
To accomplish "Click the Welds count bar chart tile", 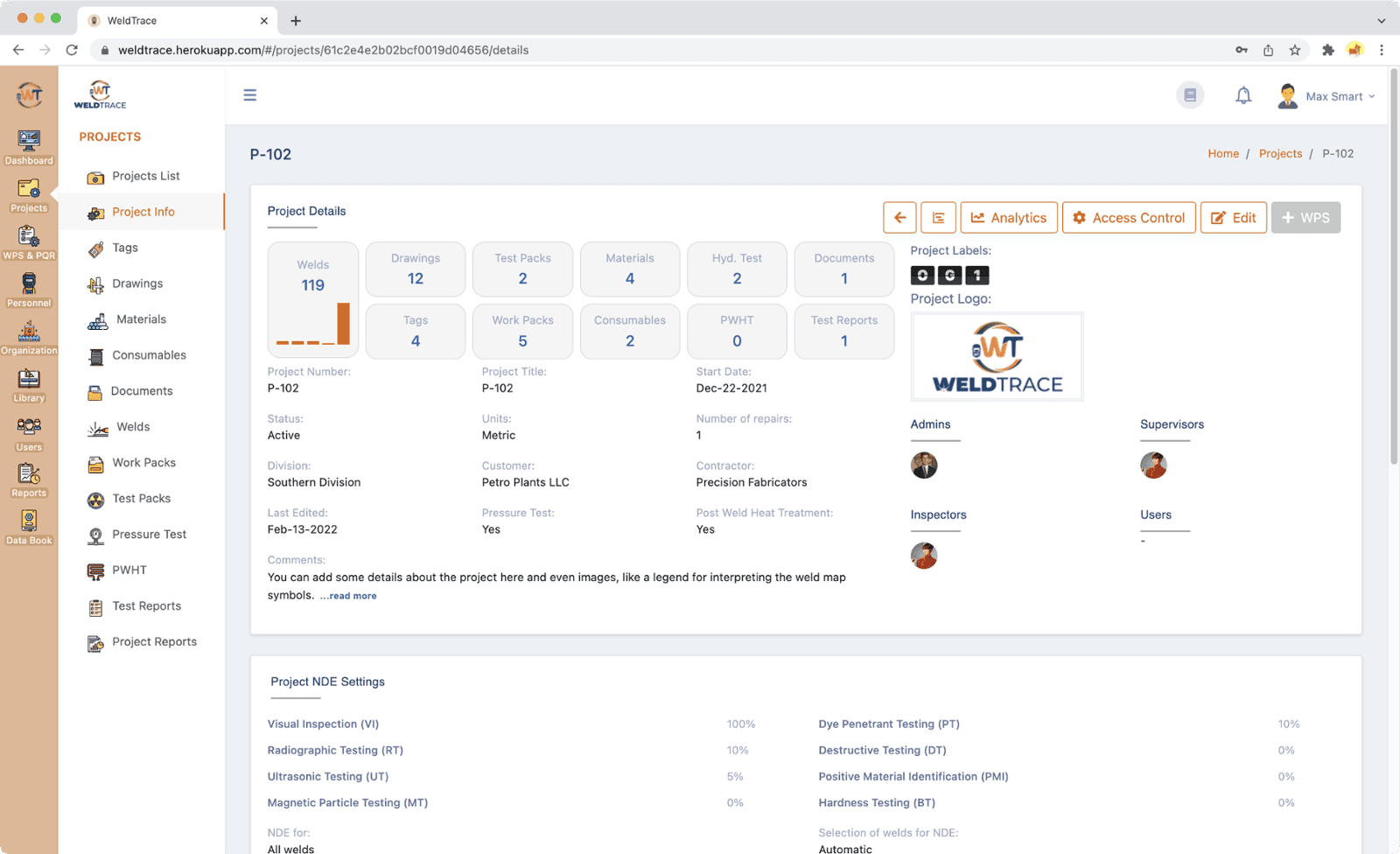I will tap(312, 297).
